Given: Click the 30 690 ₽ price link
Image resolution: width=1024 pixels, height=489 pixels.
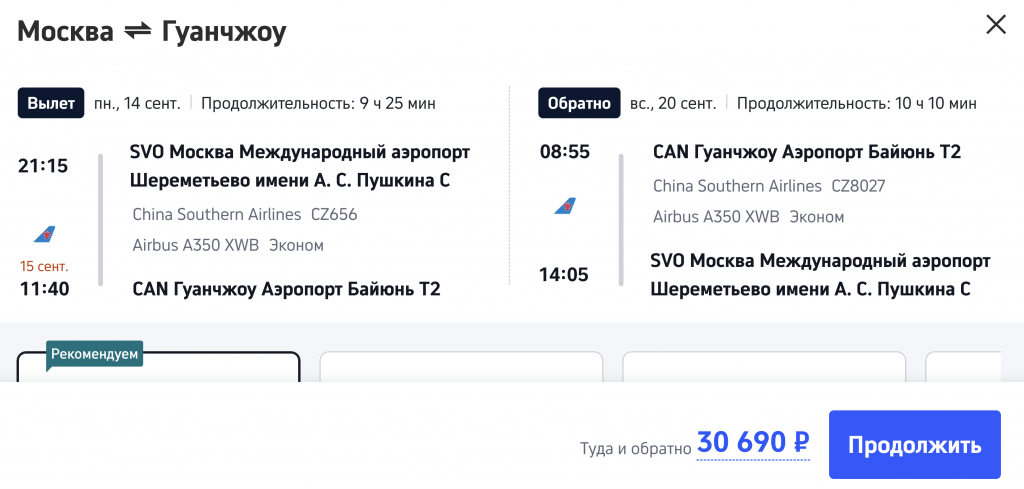Looking at the screenshot, I should pyautogui.click(x=753, y=443).
